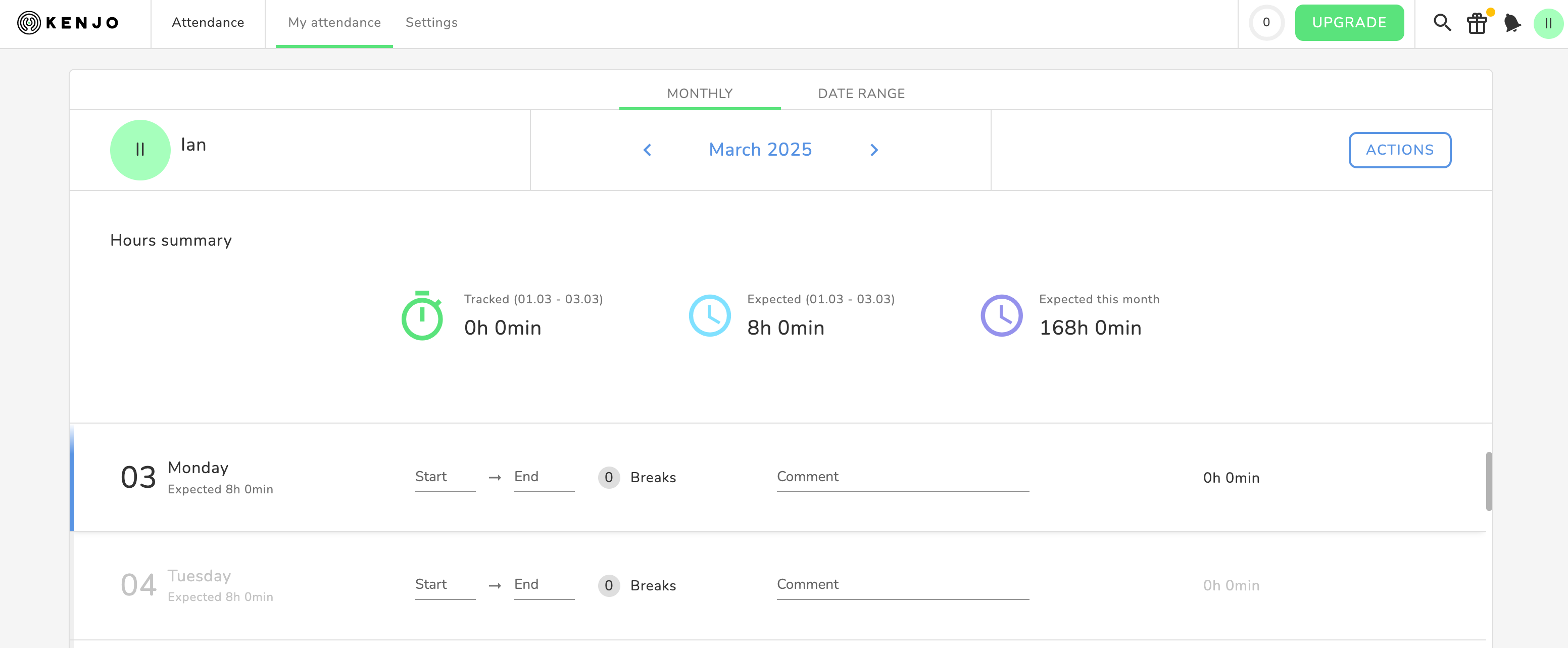This screenshot has height=648, width=1568.
Task: Click the purple Expected this month clock icon
Action: point(1001,315)
